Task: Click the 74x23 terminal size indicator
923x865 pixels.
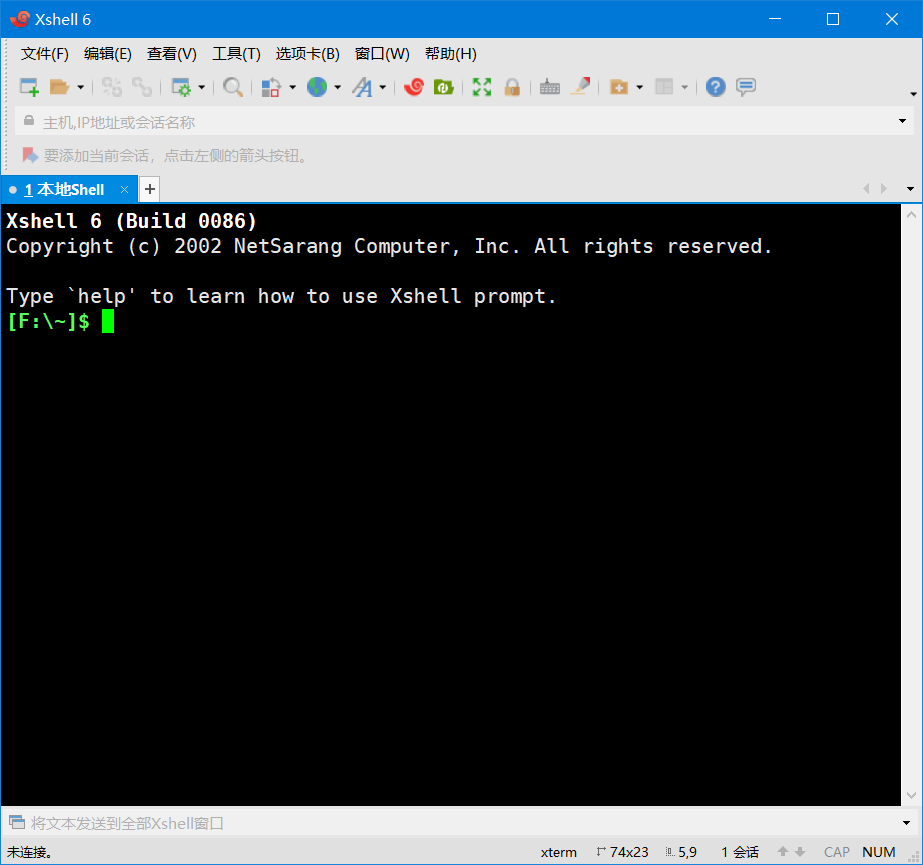Action: pos(622,852)
